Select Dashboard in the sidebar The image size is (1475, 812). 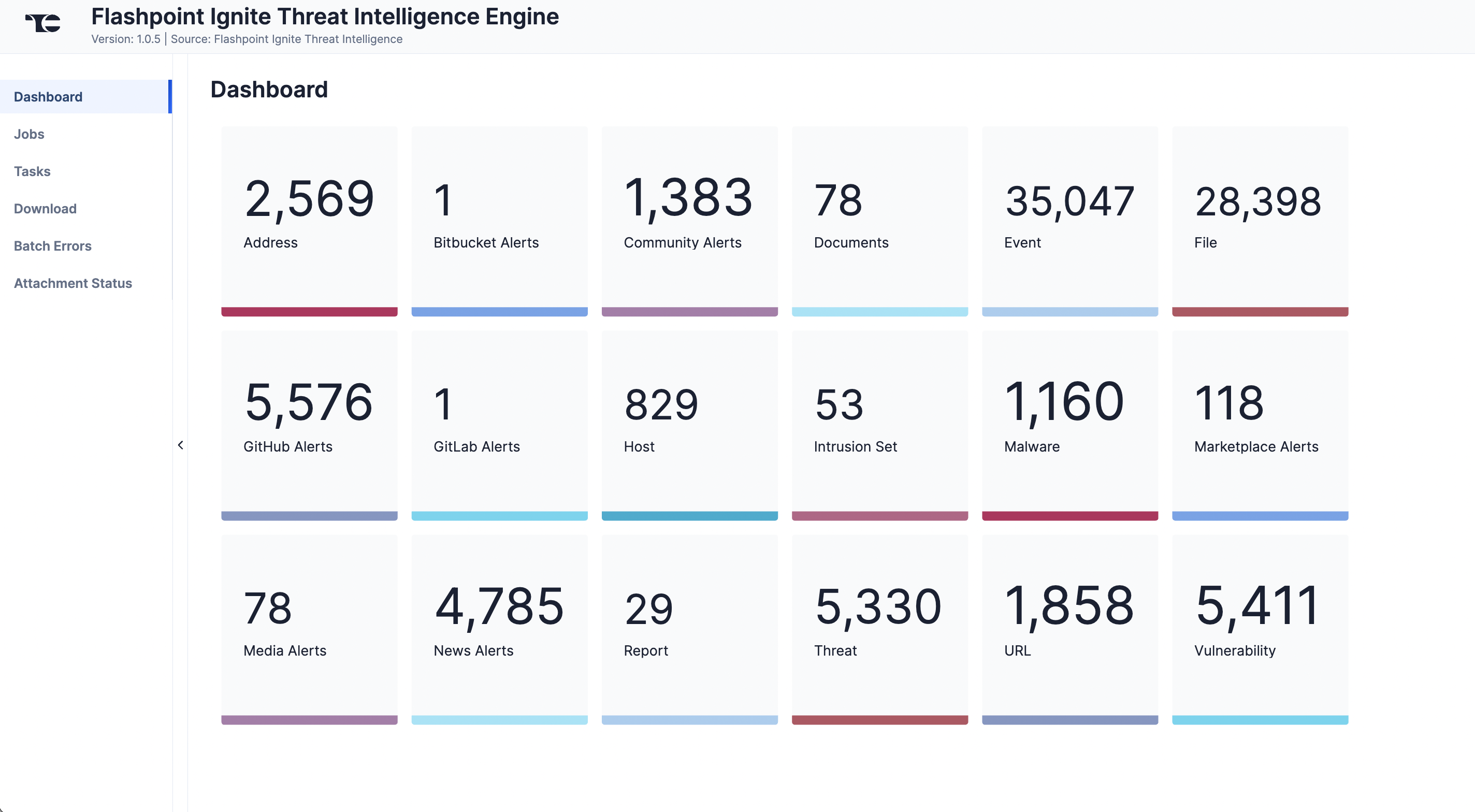coord(48,97)
